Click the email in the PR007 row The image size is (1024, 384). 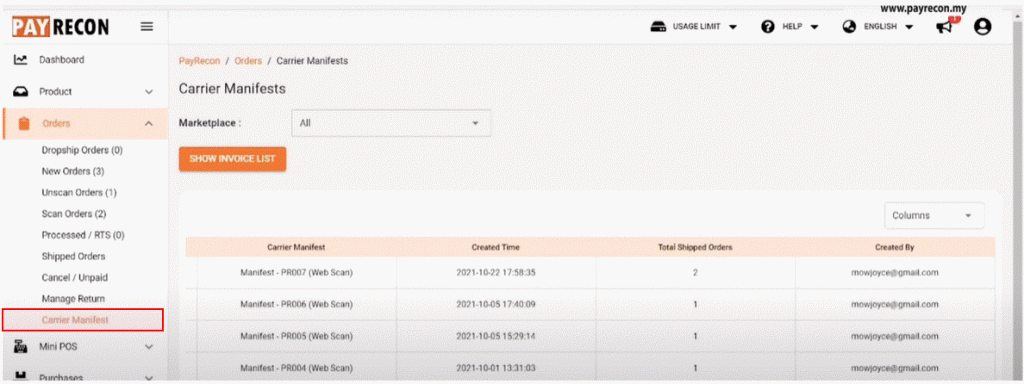(x=895, y=272)
